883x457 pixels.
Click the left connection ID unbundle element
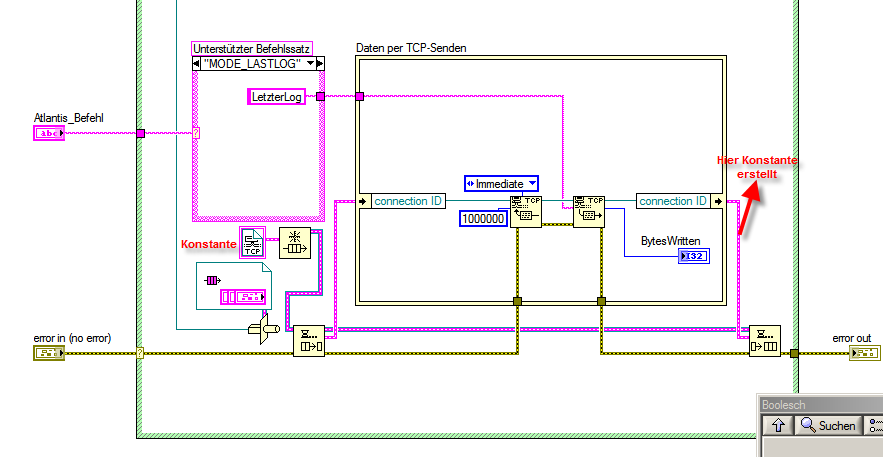[403, 201]
